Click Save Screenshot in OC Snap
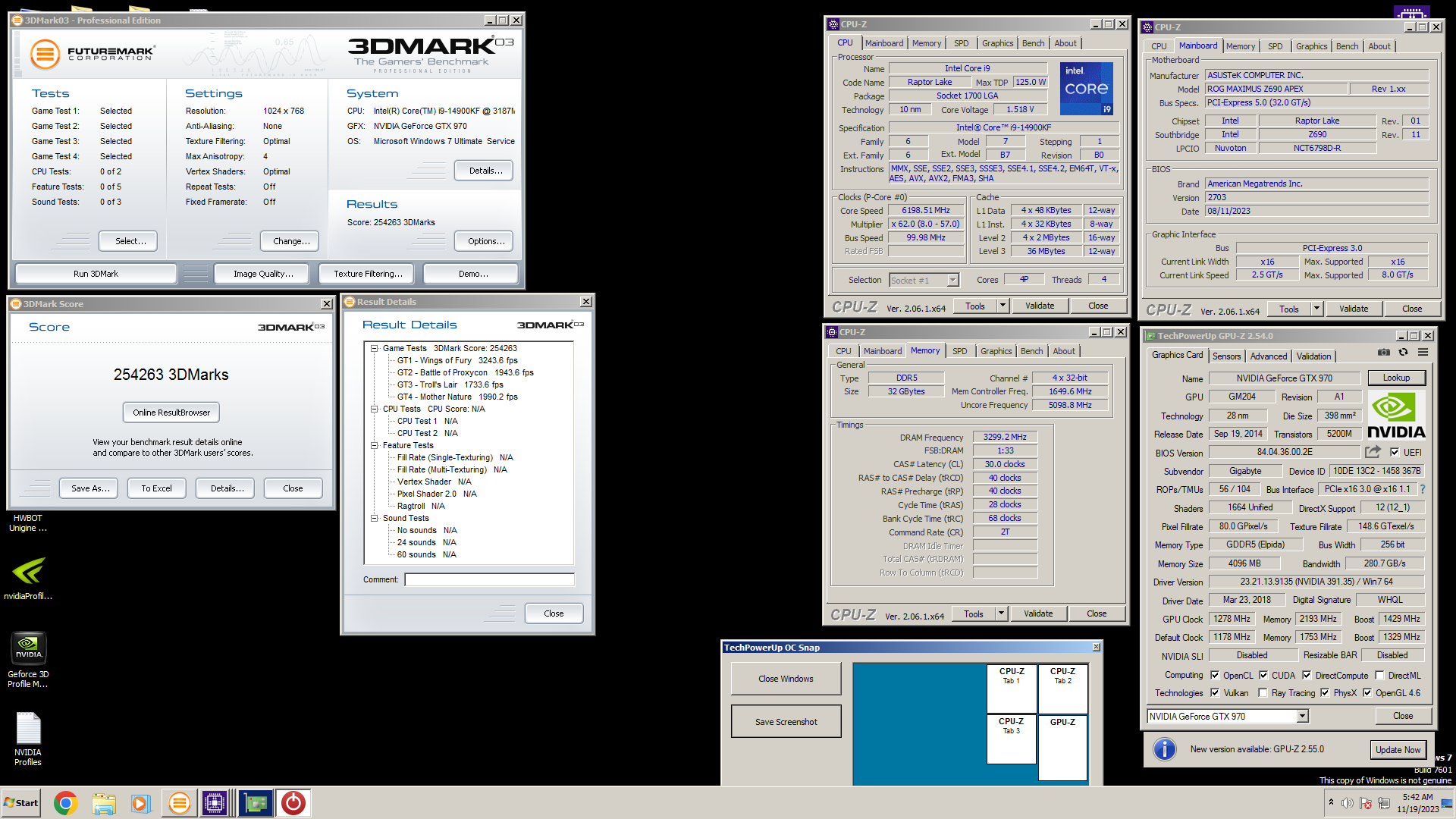Image resolution: width=1456 pixels, height=819 pixels. (786, 722)
